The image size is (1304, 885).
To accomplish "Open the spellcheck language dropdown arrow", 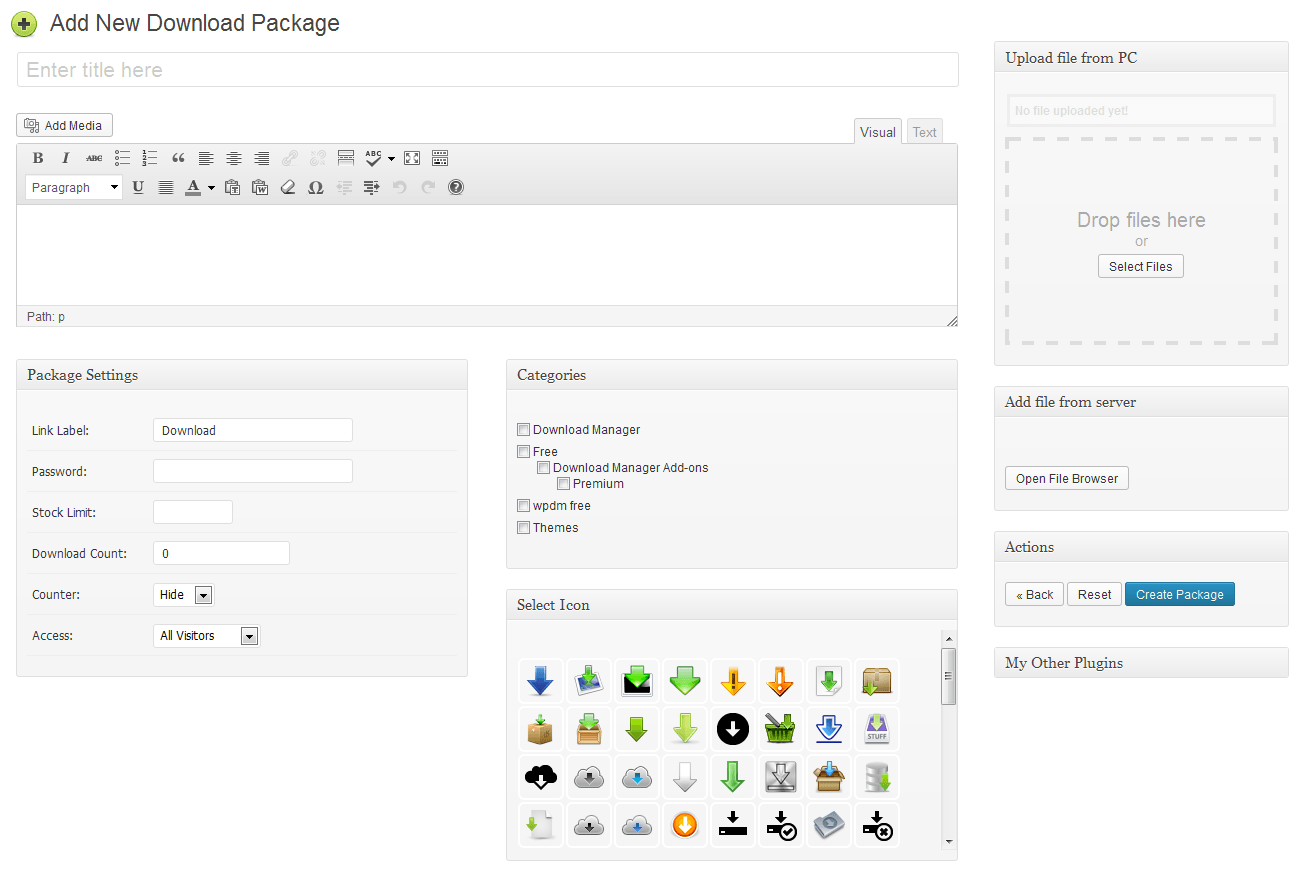I will [x=391, y=158].
